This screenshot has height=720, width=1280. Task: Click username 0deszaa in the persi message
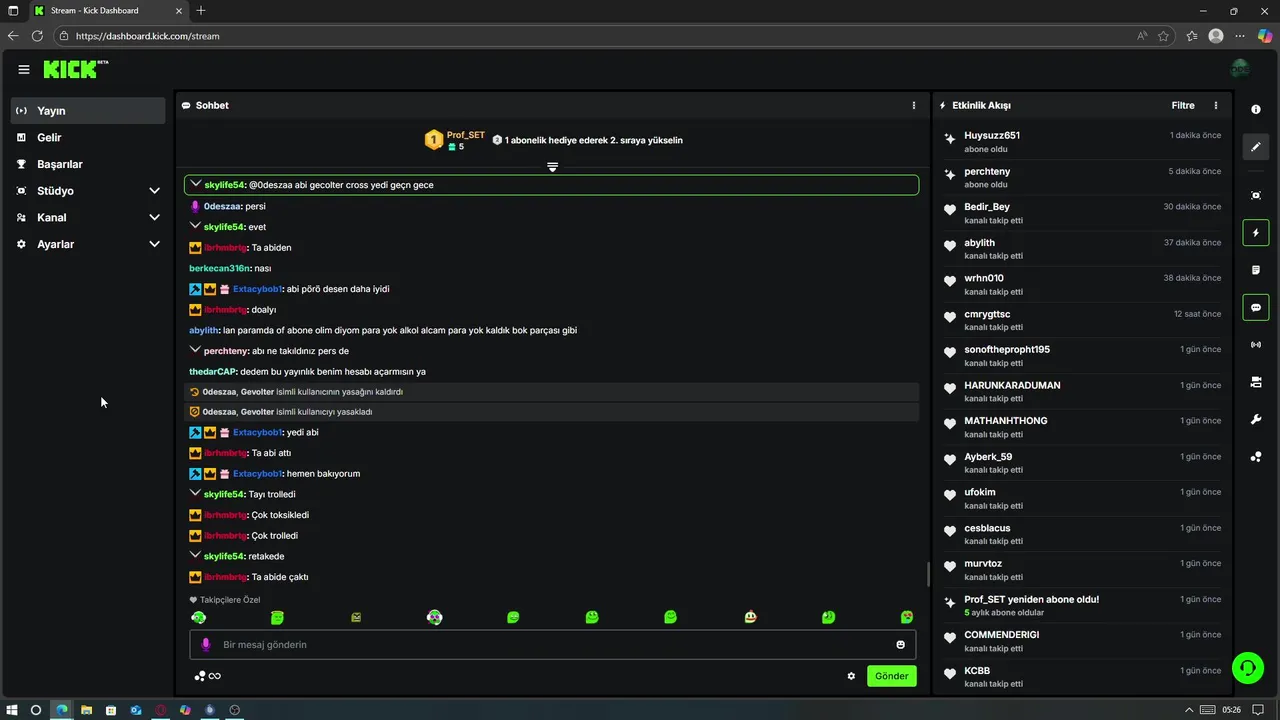(x=222, y=206)
